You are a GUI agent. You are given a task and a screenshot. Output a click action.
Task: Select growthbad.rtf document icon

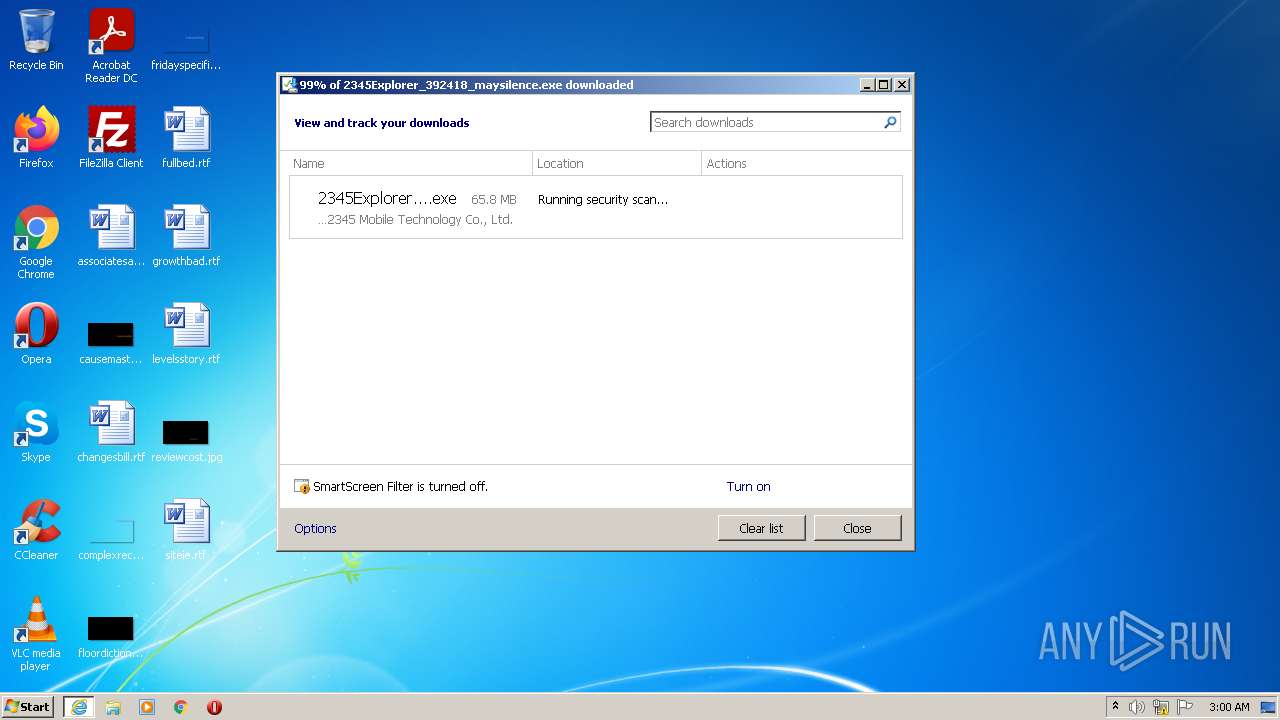pos(186,236)
